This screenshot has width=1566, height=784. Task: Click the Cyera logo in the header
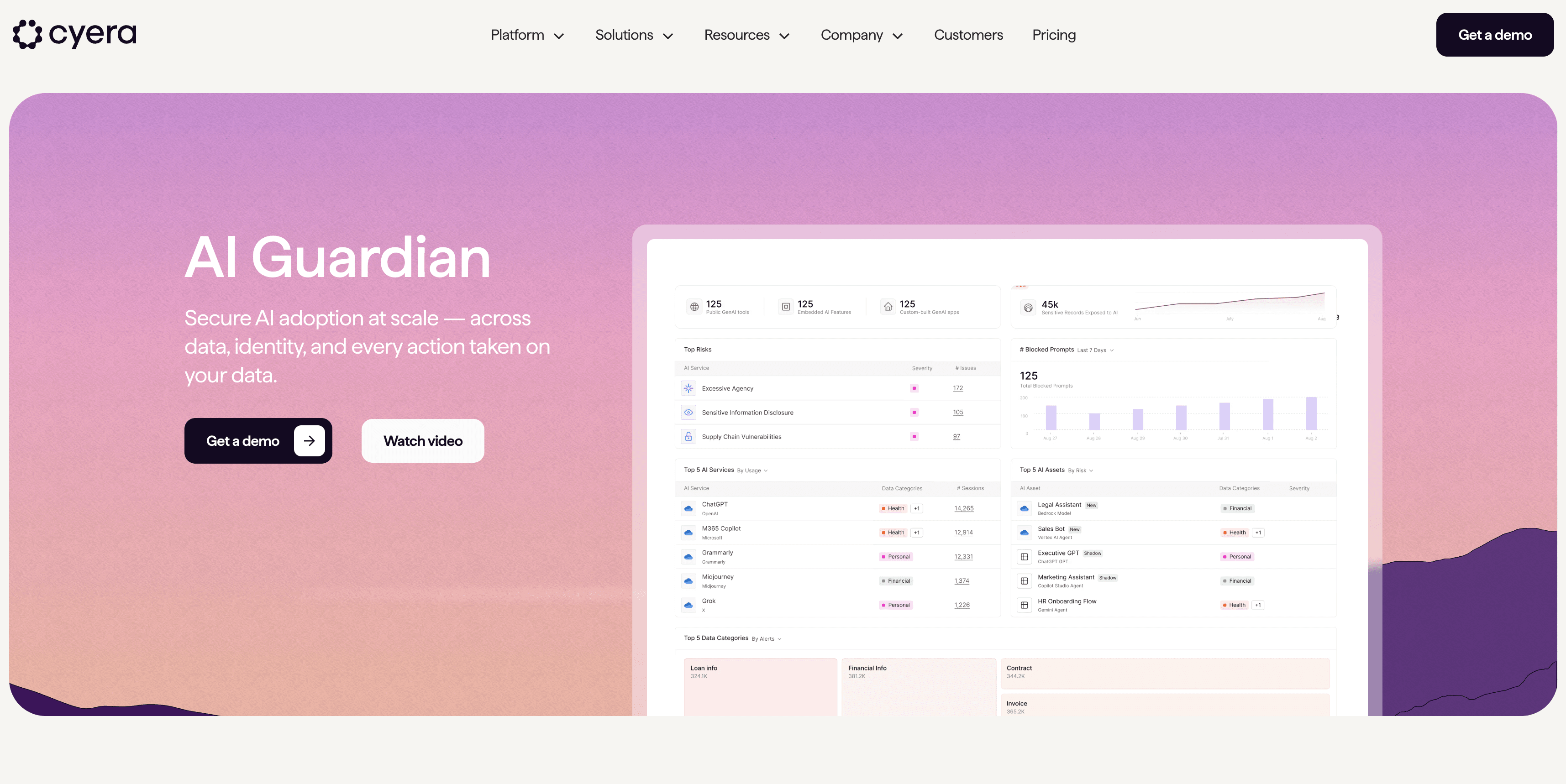click(x=74, y=34)
